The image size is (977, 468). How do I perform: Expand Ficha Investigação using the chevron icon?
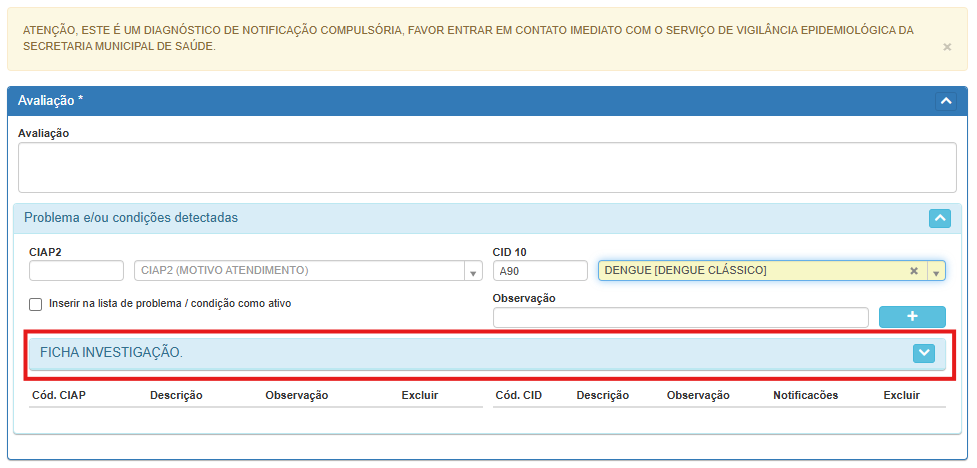click(x=924, y=353)
